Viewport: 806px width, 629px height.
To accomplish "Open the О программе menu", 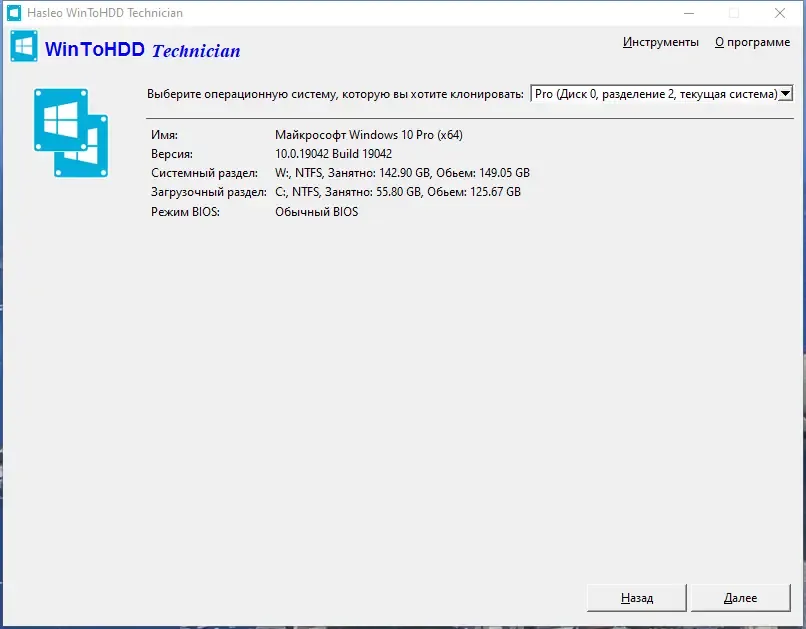I will [753, 42].
